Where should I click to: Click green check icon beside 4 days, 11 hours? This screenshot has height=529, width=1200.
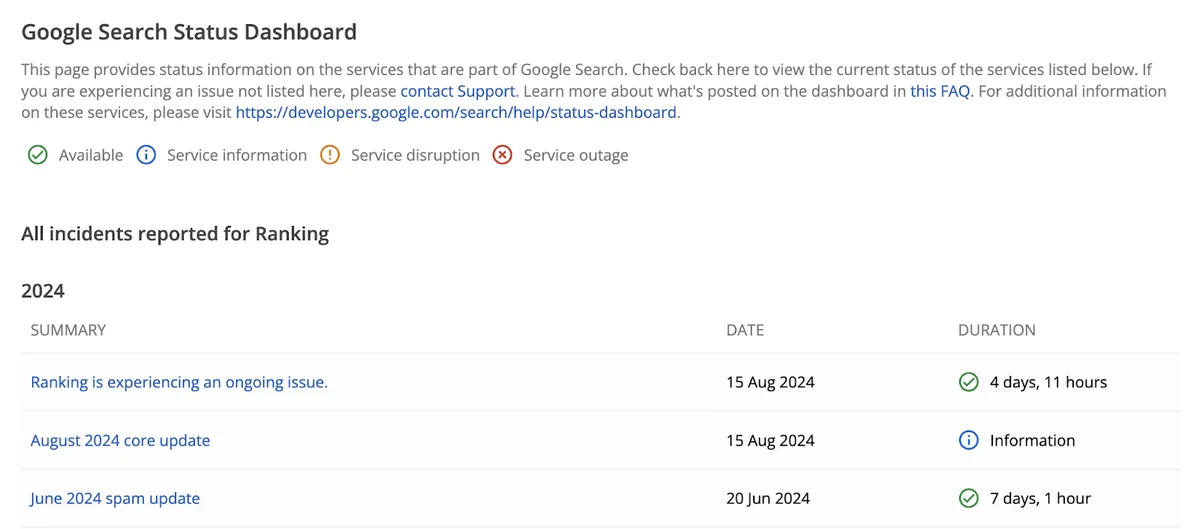(968, 382)
